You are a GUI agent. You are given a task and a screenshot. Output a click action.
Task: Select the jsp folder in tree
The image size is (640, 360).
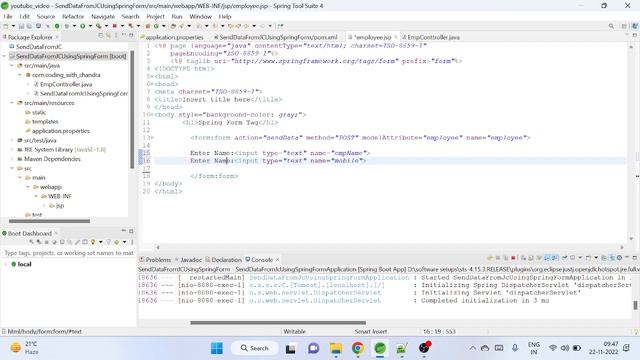pos(60,206)
